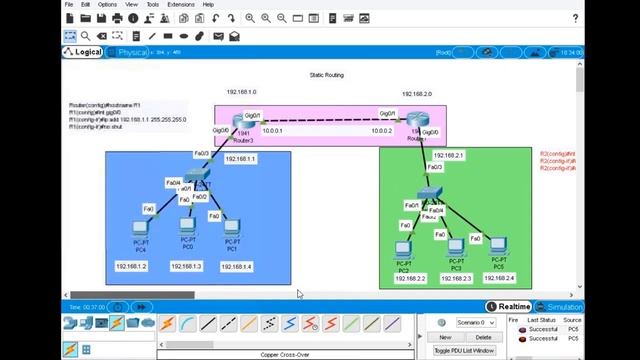Choose the Inspect magnifier tool
The width and height of the screenshot is (640, 360).
pos(85,36)
